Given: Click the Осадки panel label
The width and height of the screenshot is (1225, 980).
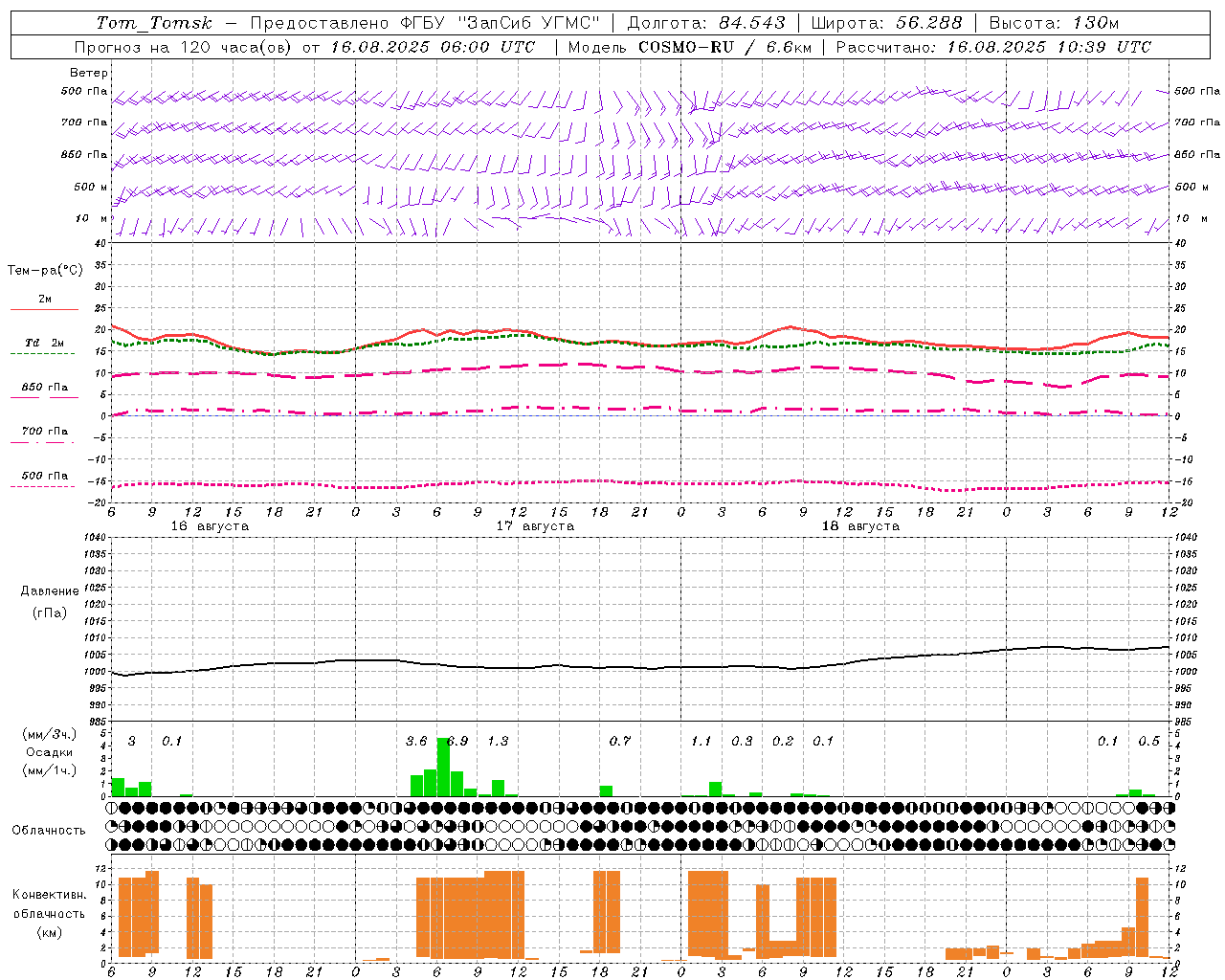Looking at the screenshot, I should 50,752.
